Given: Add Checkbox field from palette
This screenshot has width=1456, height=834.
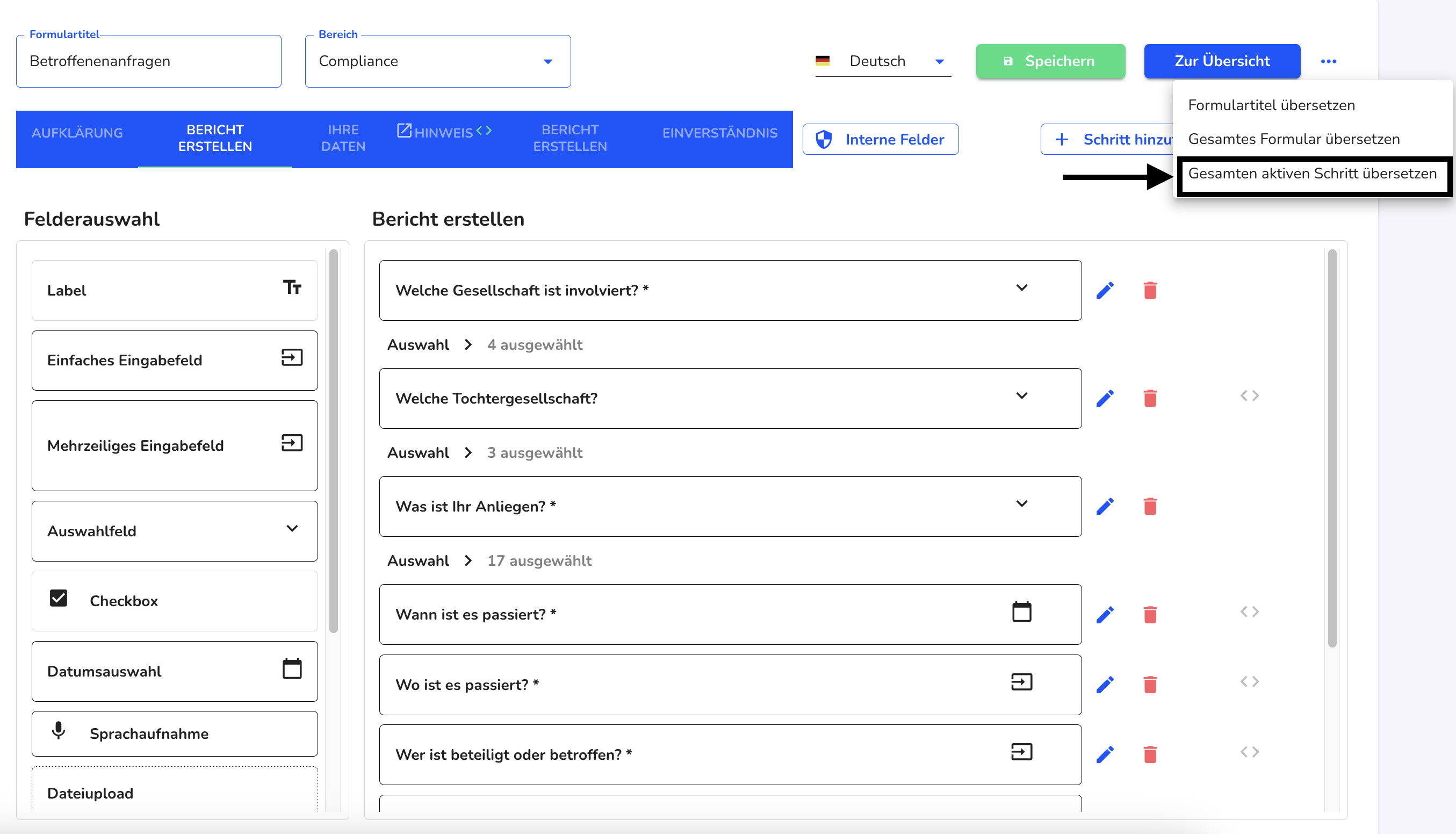Looking at the screenshot, I should click(175, 601).
